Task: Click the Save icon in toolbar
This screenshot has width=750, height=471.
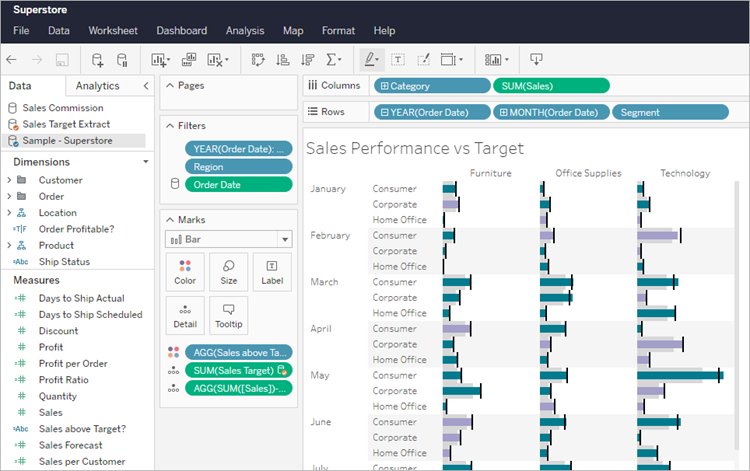Action: [x=62, y=60]
